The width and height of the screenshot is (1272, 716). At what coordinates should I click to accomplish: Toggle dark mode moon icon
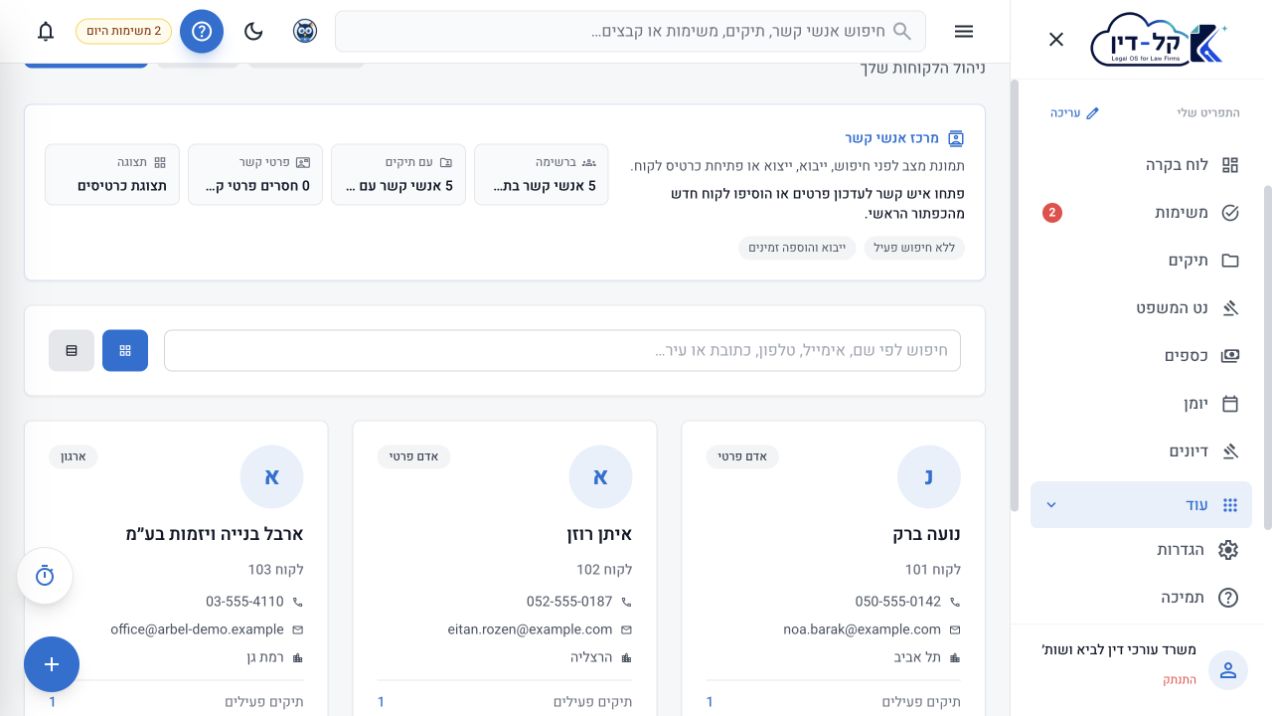click(254, 31)
